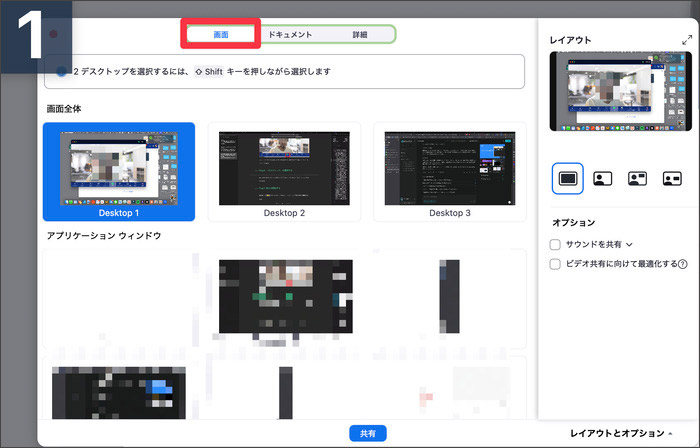Choose the layout icon showing only a person

coord(602,178)
